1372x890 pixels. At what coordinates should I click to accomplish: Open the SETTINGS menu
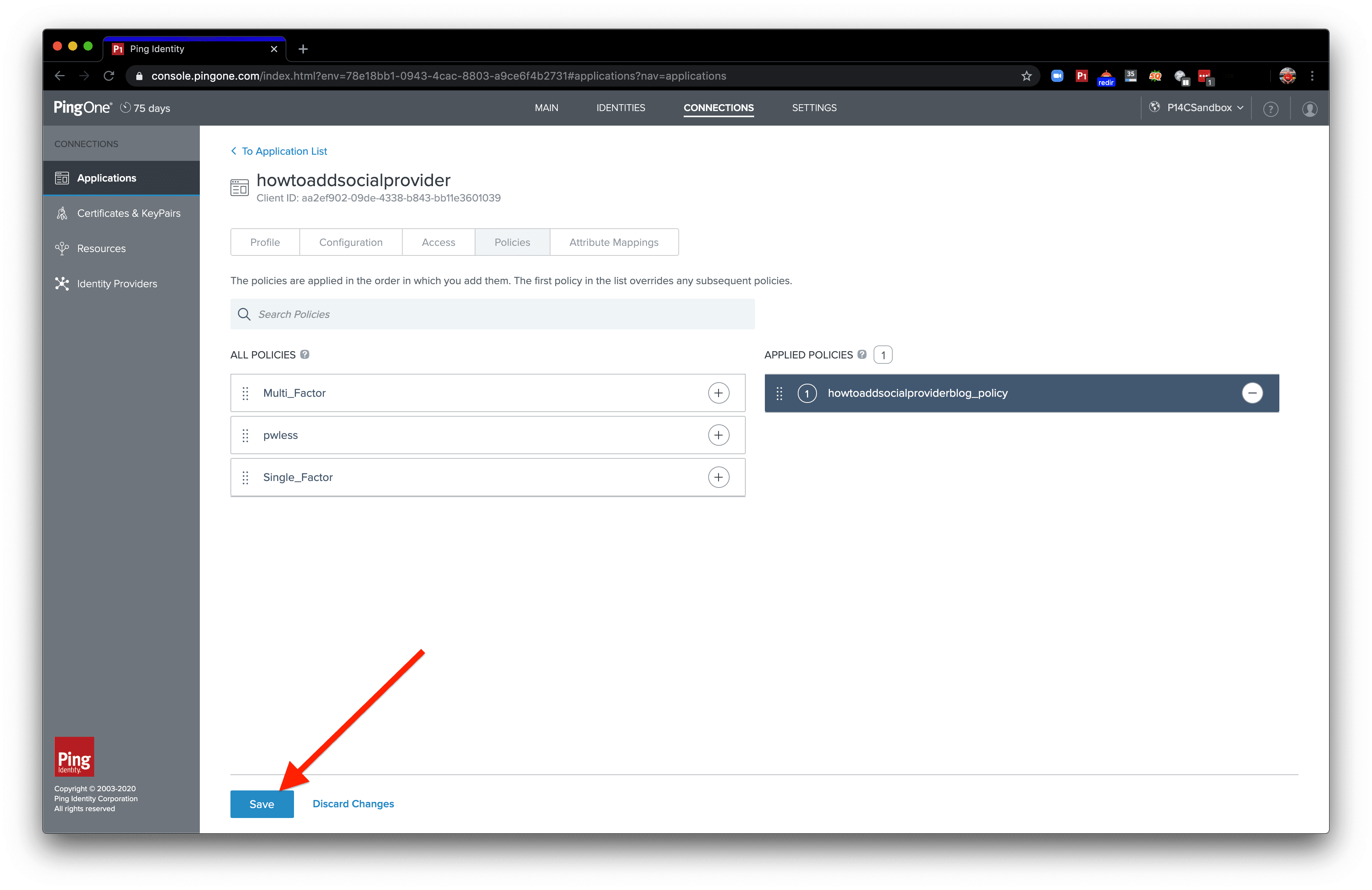(814, 108)
